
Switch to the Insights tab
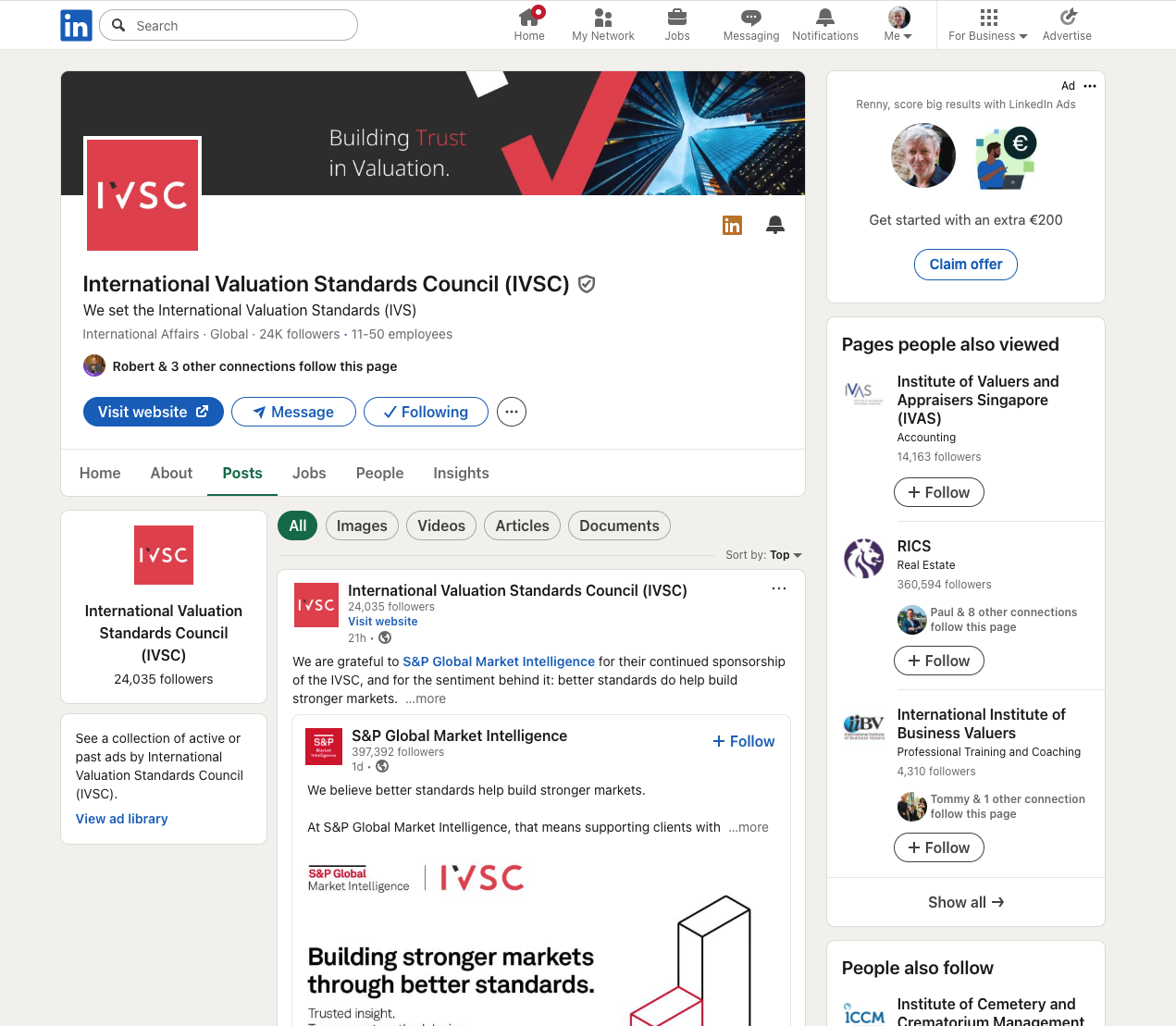[461, 473]
